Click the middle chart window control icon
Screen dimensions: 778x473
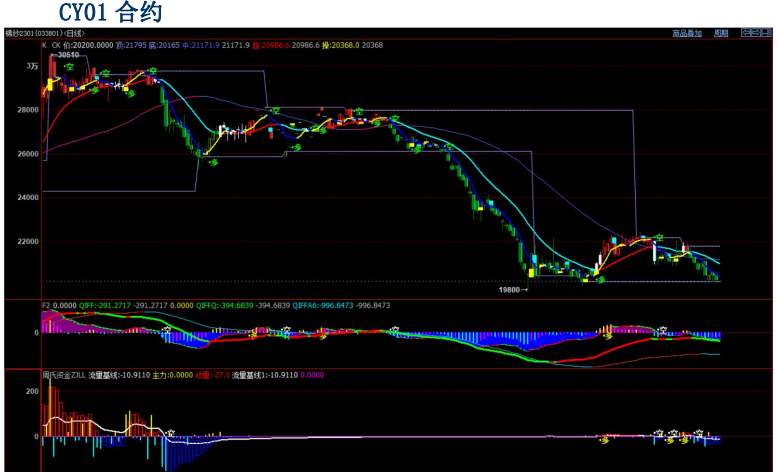tap(757, 33)
